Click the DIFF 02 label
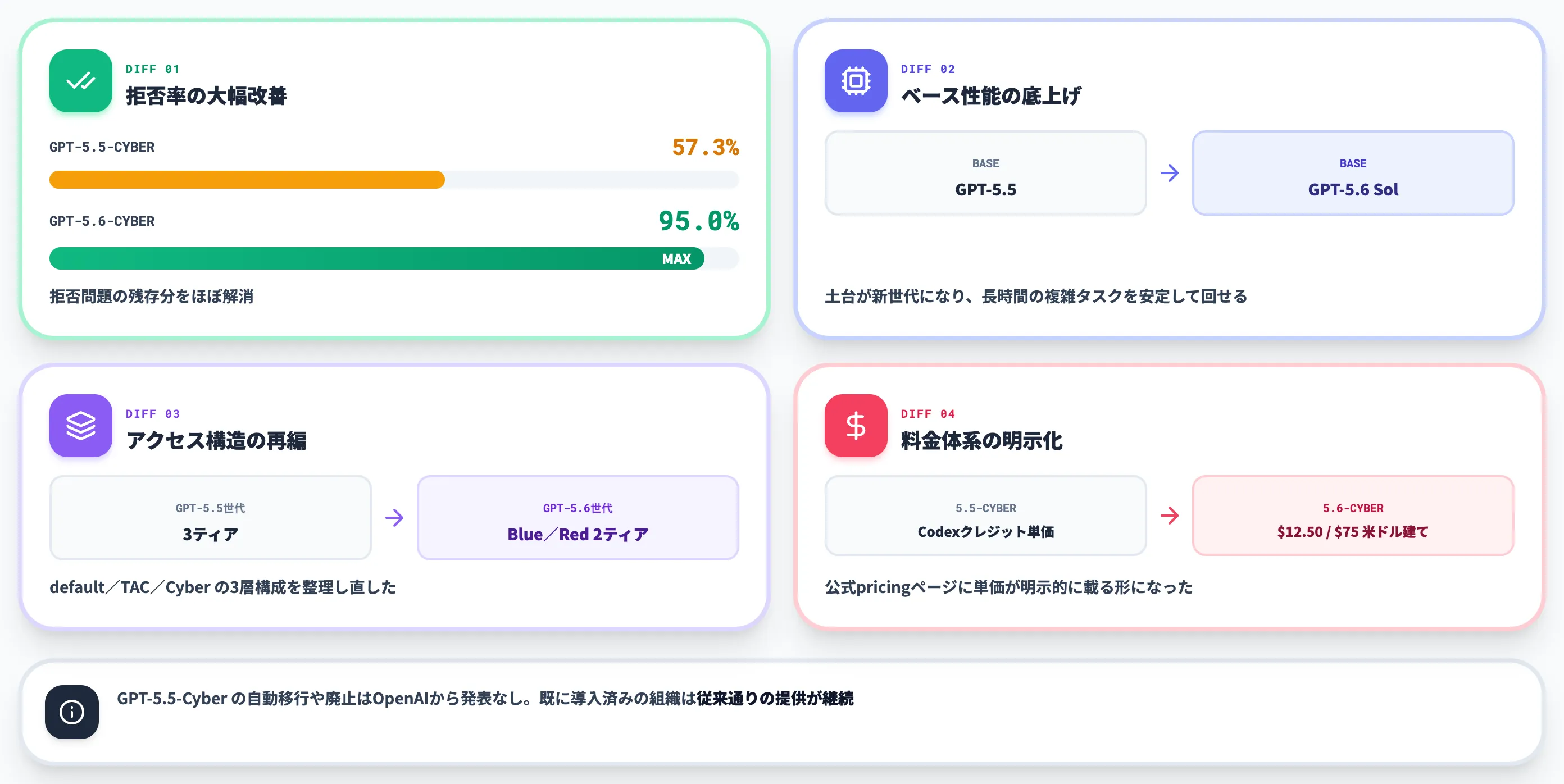The image size is (1564, 784). click(928, 69)
